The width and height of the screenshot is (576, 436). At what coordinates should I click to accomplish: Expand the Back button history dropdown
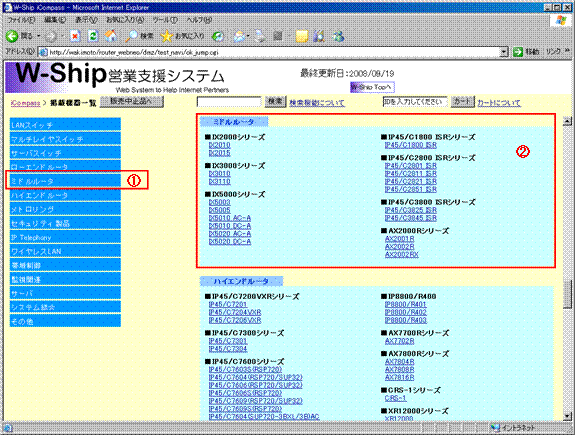pyautogui.click(x=38, y=36)
